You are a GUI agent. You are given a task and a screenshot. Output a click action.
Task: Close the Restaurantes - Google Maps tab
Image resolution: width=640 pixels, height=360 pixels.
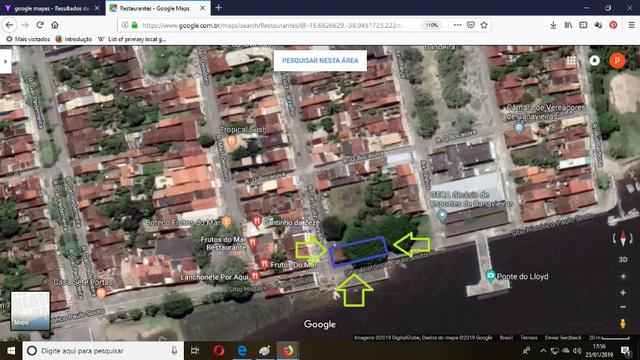tap(202, 8)
